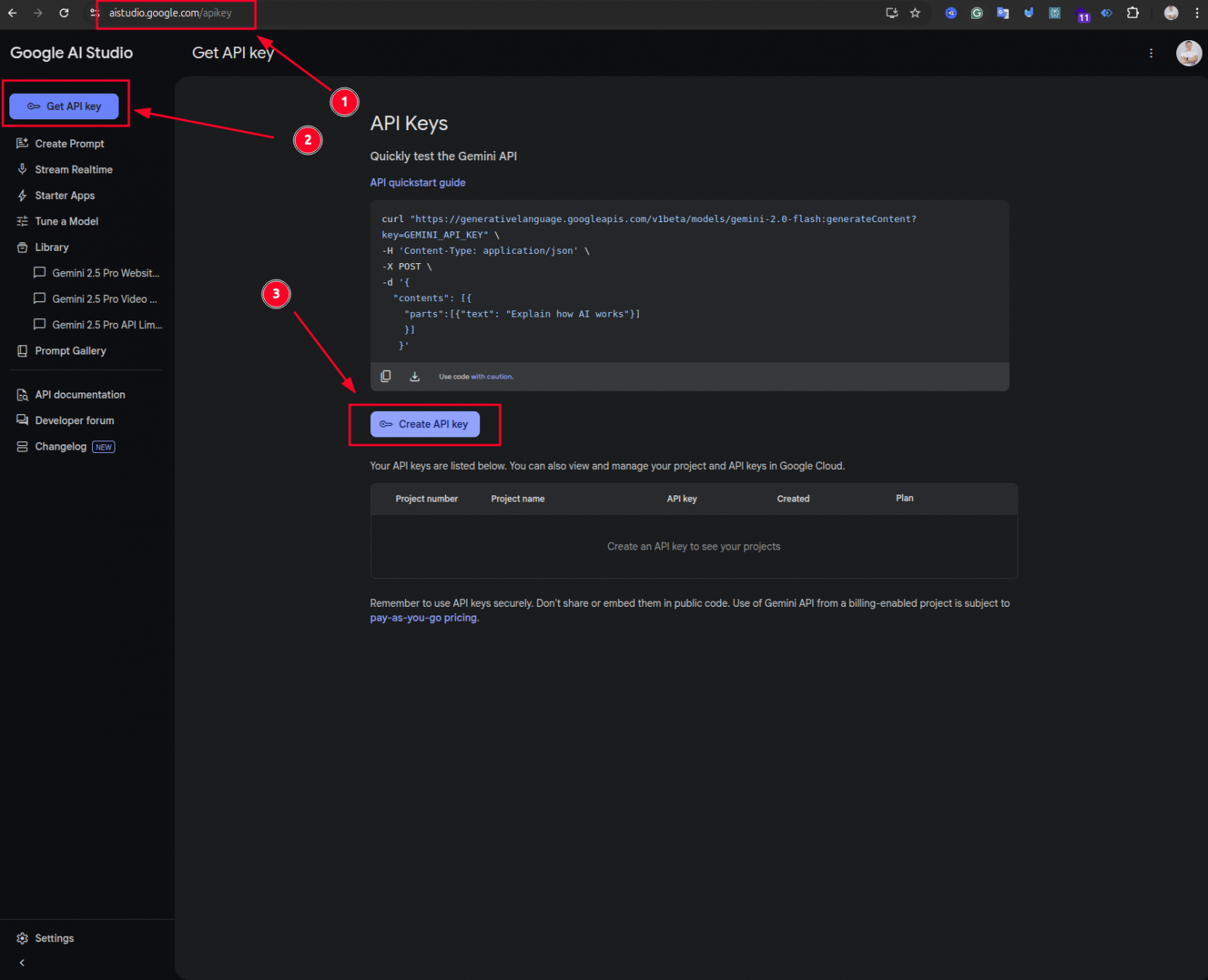This screenshot has width=1208, height=980.
Task: Expand the Library section
Action: pos(52,248)
